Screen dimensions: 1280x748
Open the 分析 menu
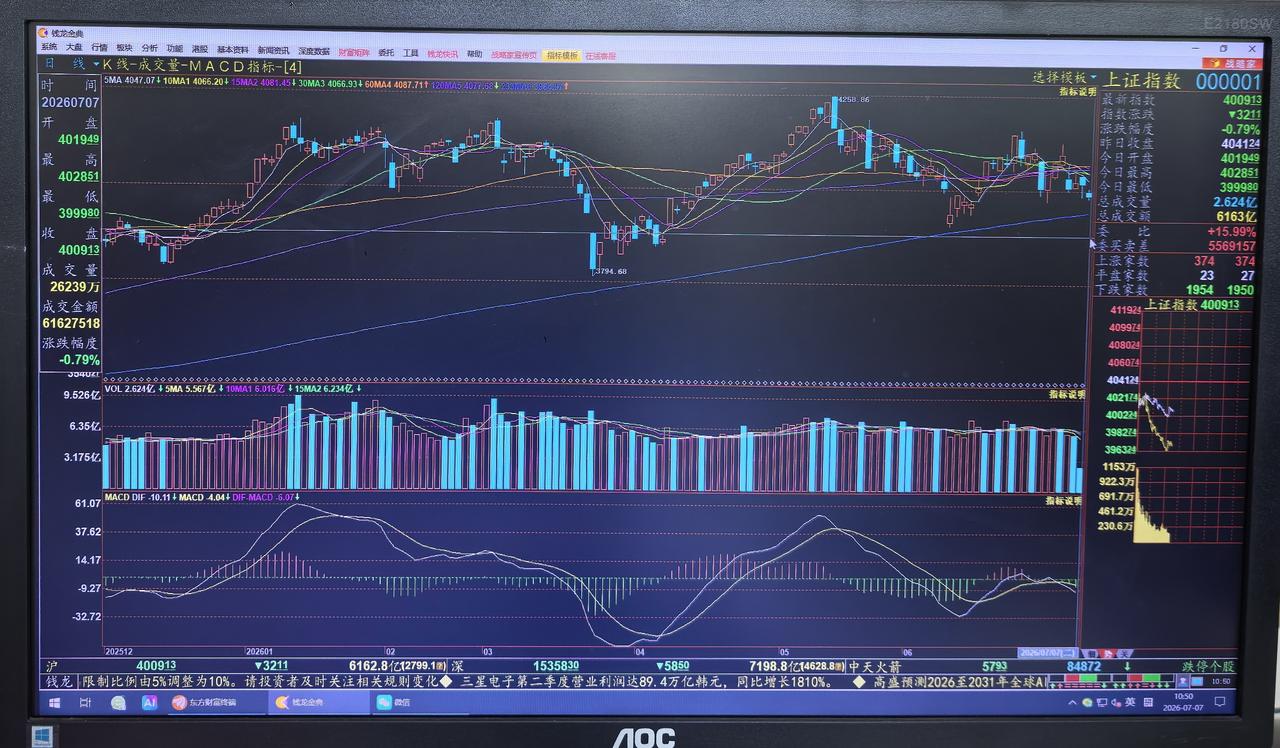[149, 48]
